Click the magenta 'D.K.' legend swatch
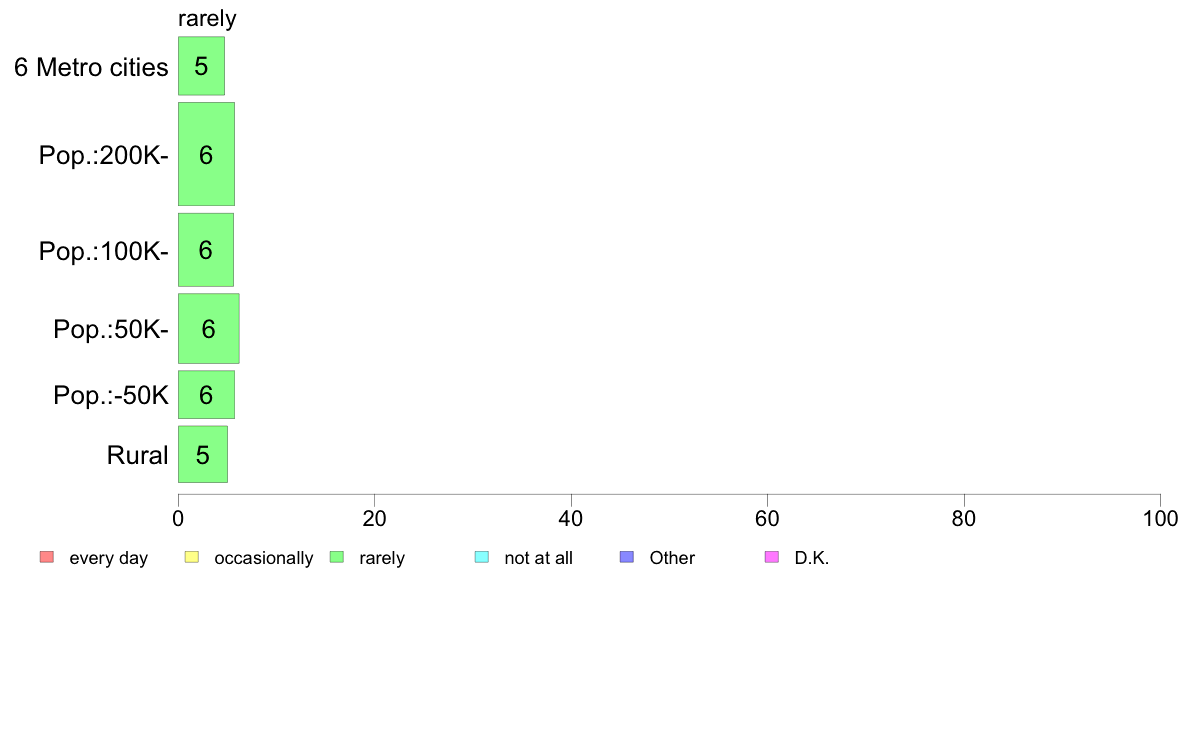 tap(772, 557)
